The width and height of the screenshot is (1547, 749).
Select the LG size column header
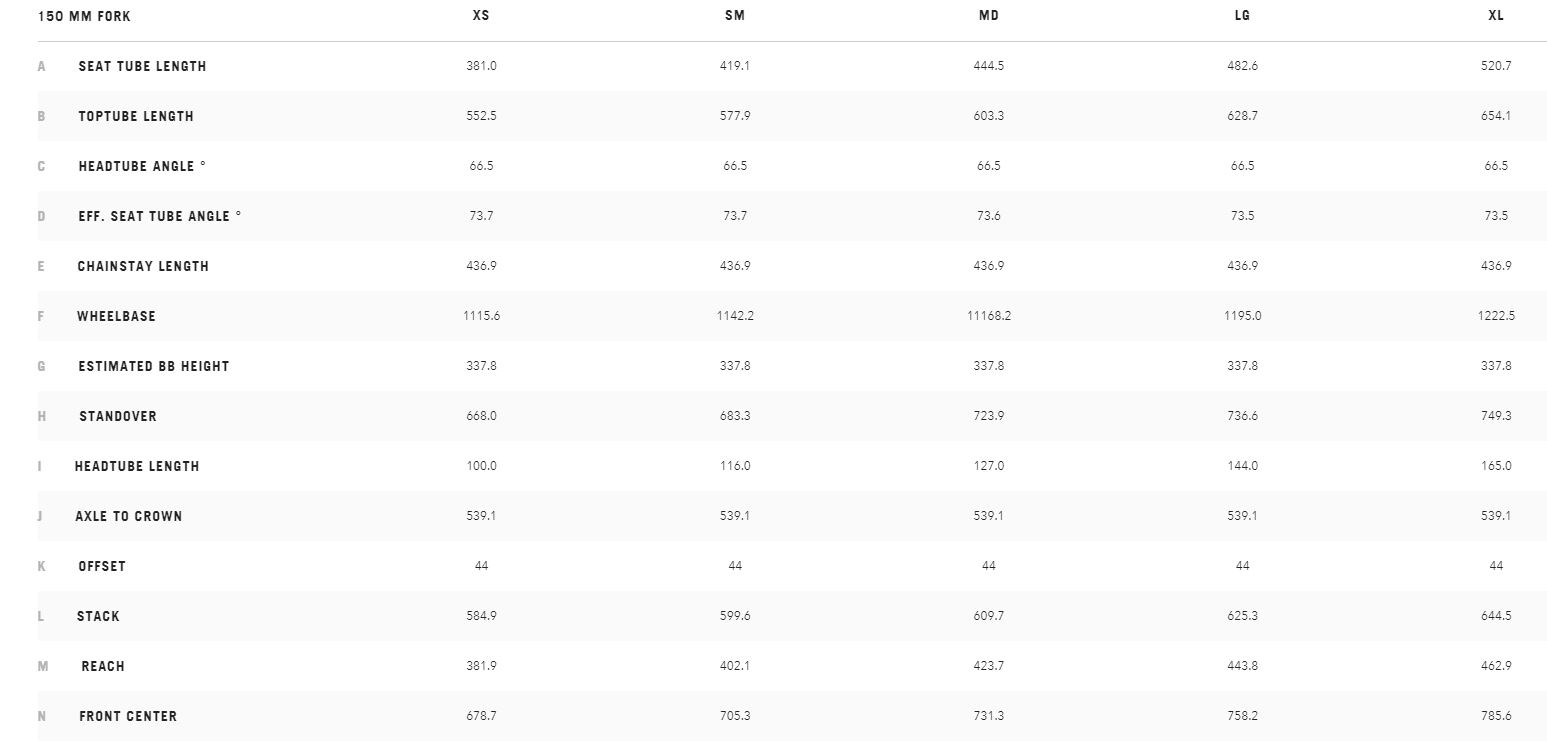coord(1242,16)
